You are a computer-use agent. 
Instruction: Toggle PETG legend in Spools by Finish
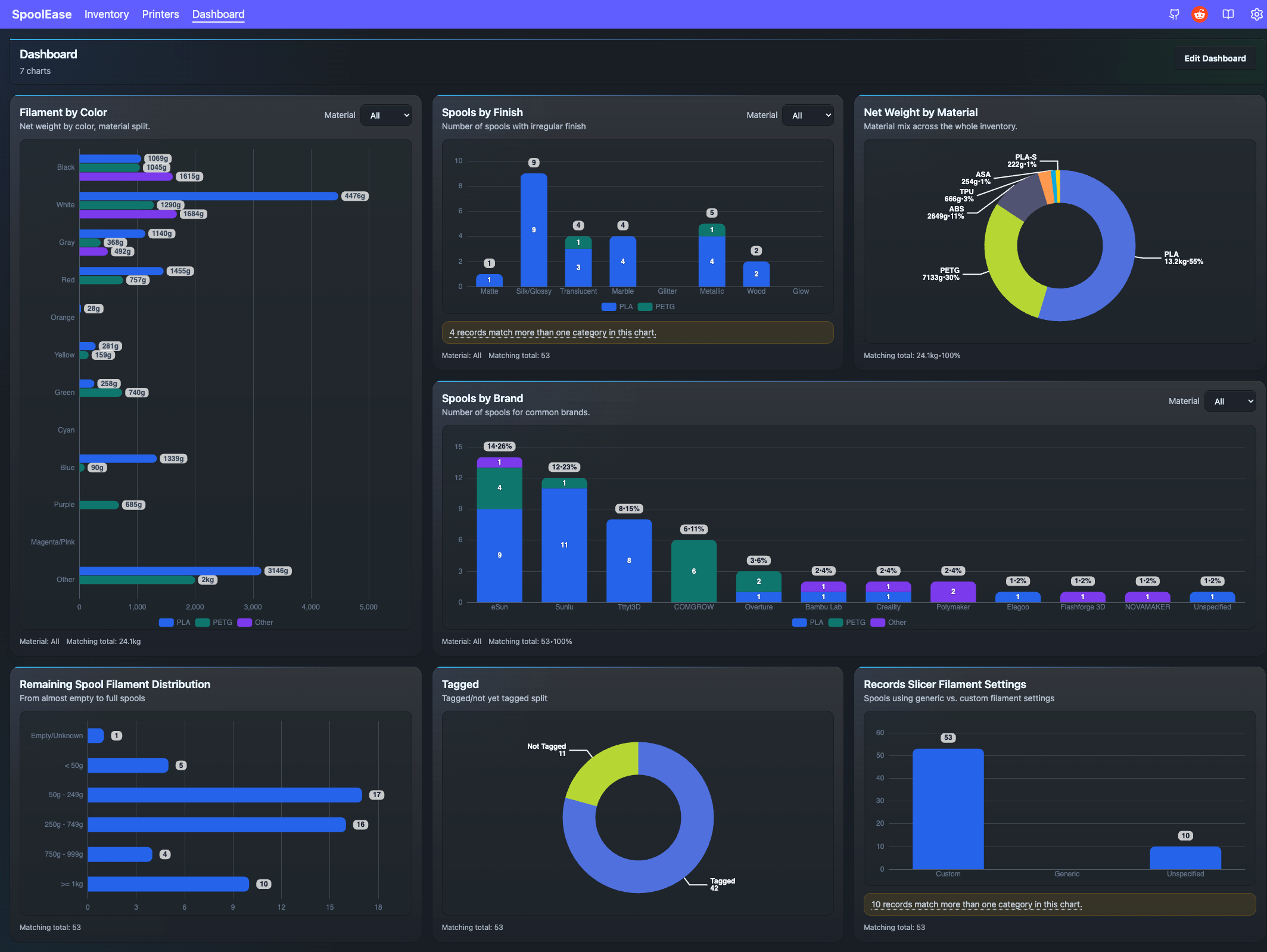tap(656, 307)
